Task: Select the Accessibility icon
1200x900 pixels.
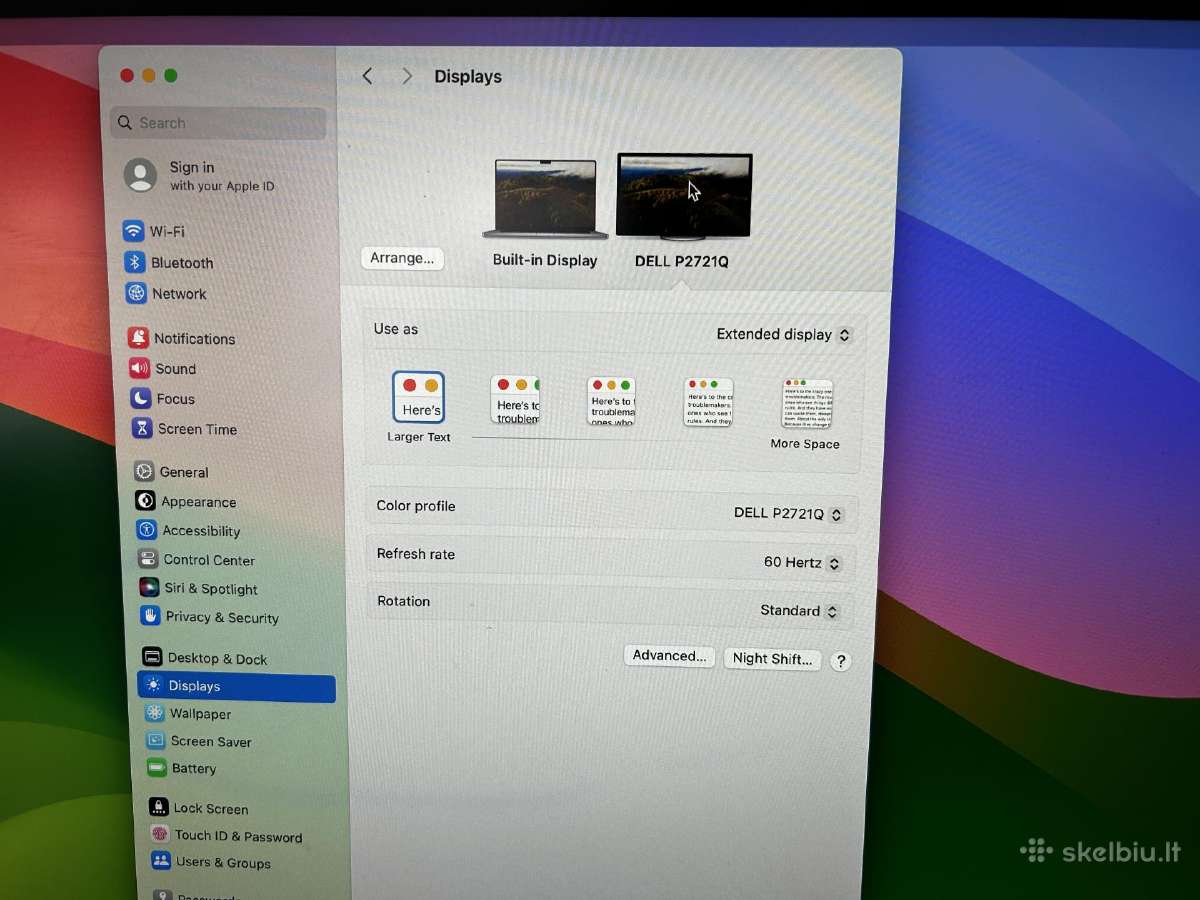Action: [146, 530]
